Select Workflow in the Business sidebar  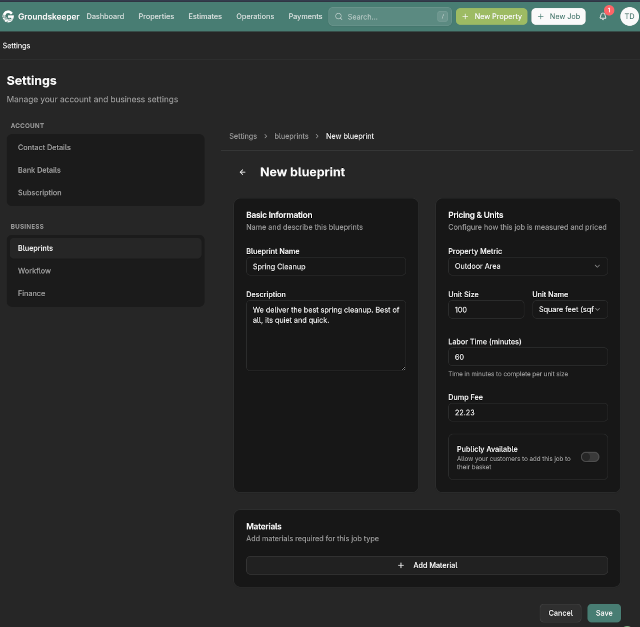(x=34, y=271)
